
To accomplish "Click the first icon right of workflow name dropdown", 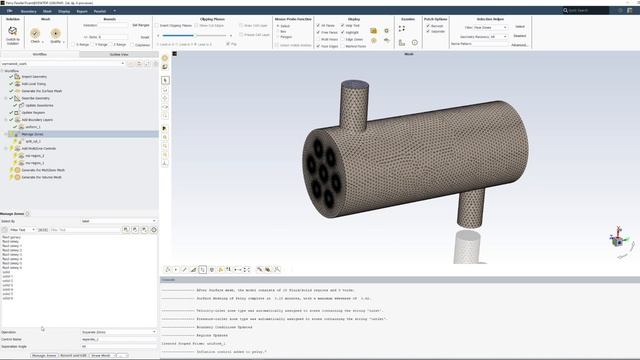I will [131, 64].
